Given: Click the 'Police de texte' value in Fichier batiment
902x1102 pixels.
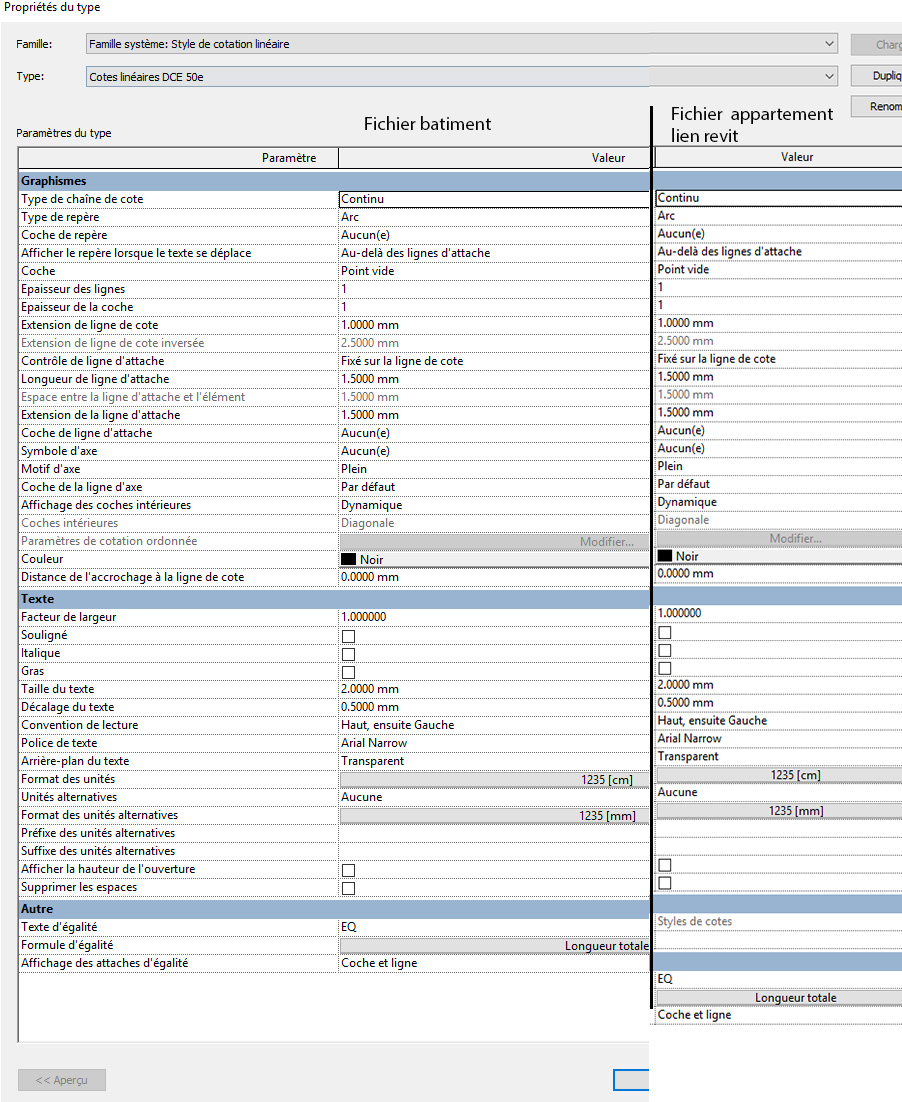Looking at the screenshot, I should [x=493, y=743].
